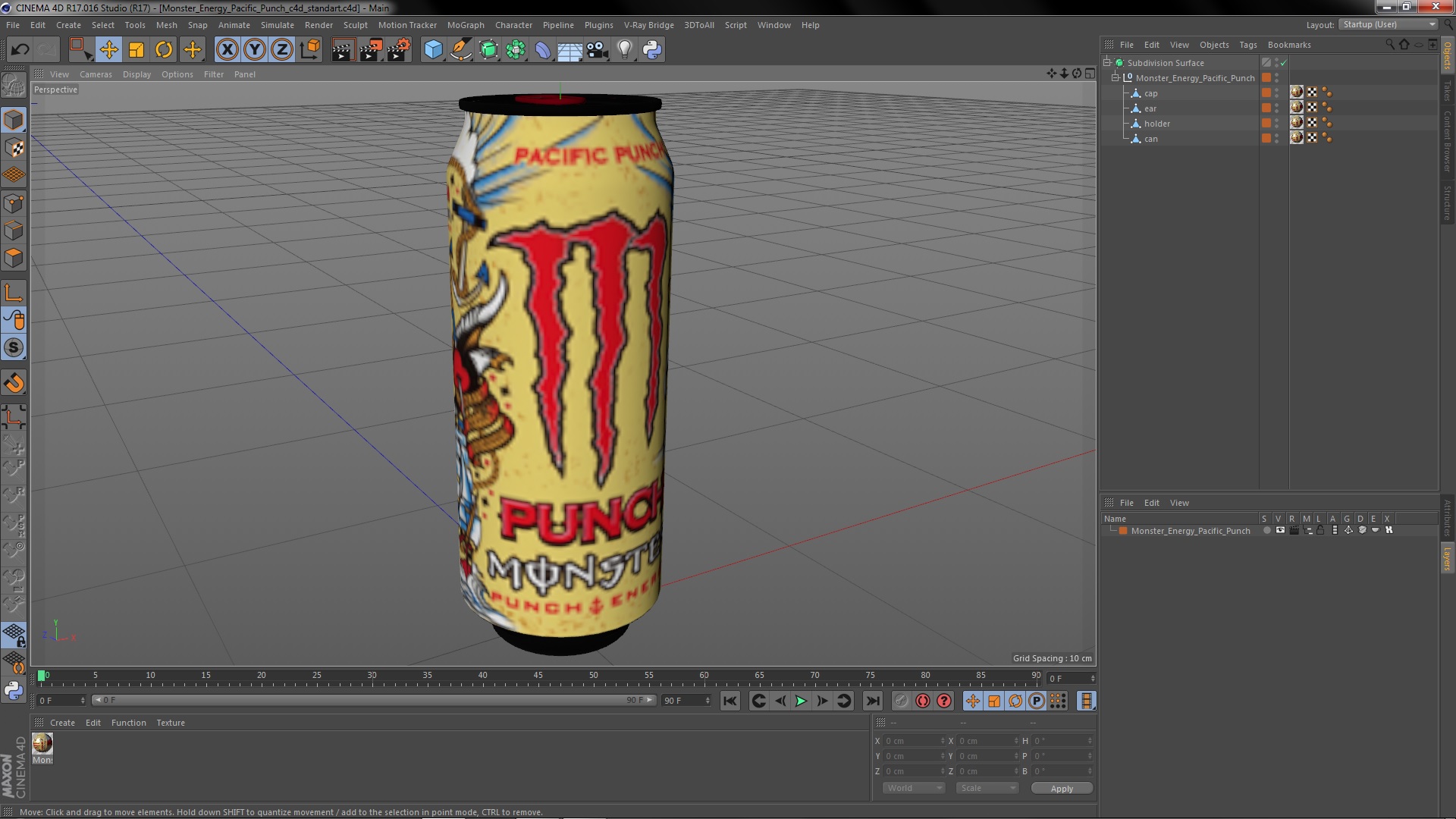Image resolution: width=1456 pixels, height=819 pixels.
Task: Toggle Snap S icon in left toolbar
Action: (14, 348)
